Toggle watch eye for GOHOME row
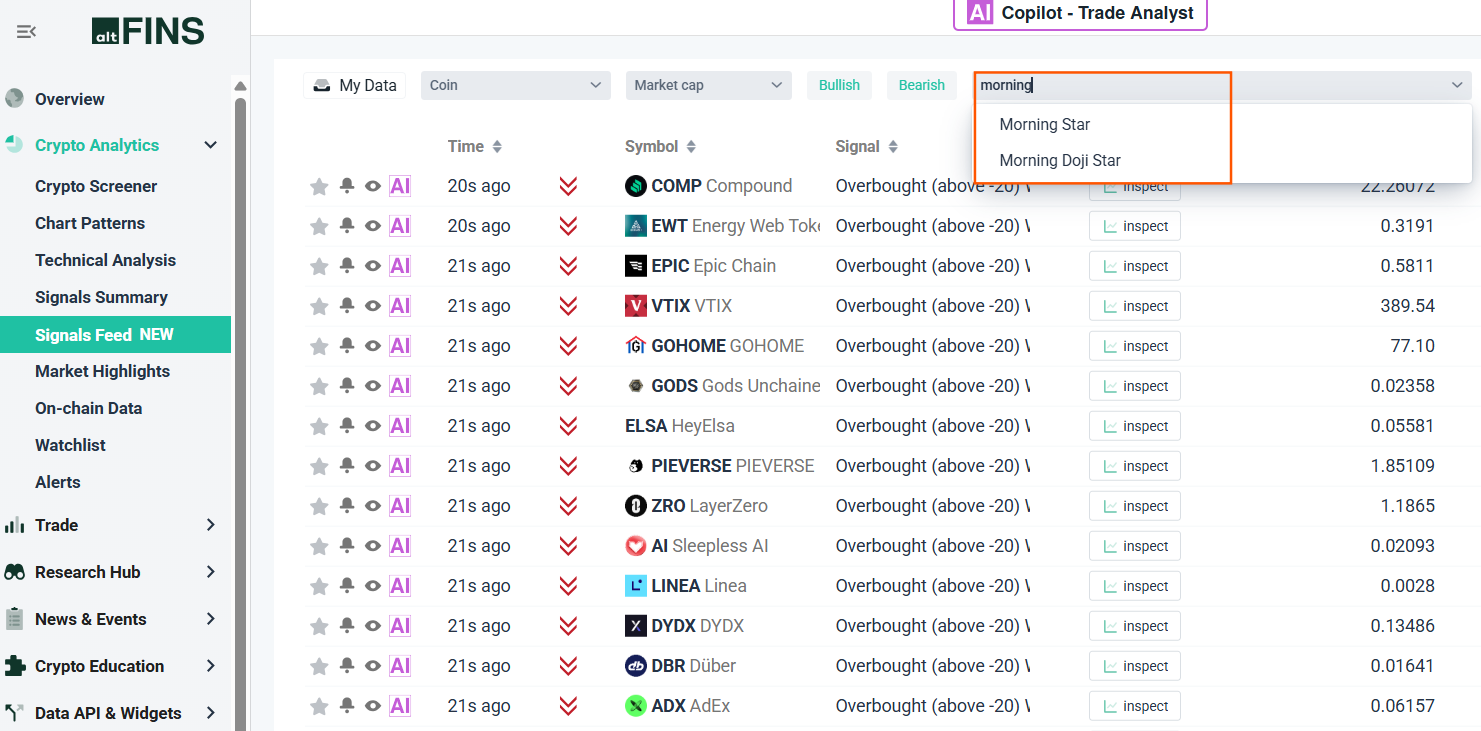 (373, 346)
